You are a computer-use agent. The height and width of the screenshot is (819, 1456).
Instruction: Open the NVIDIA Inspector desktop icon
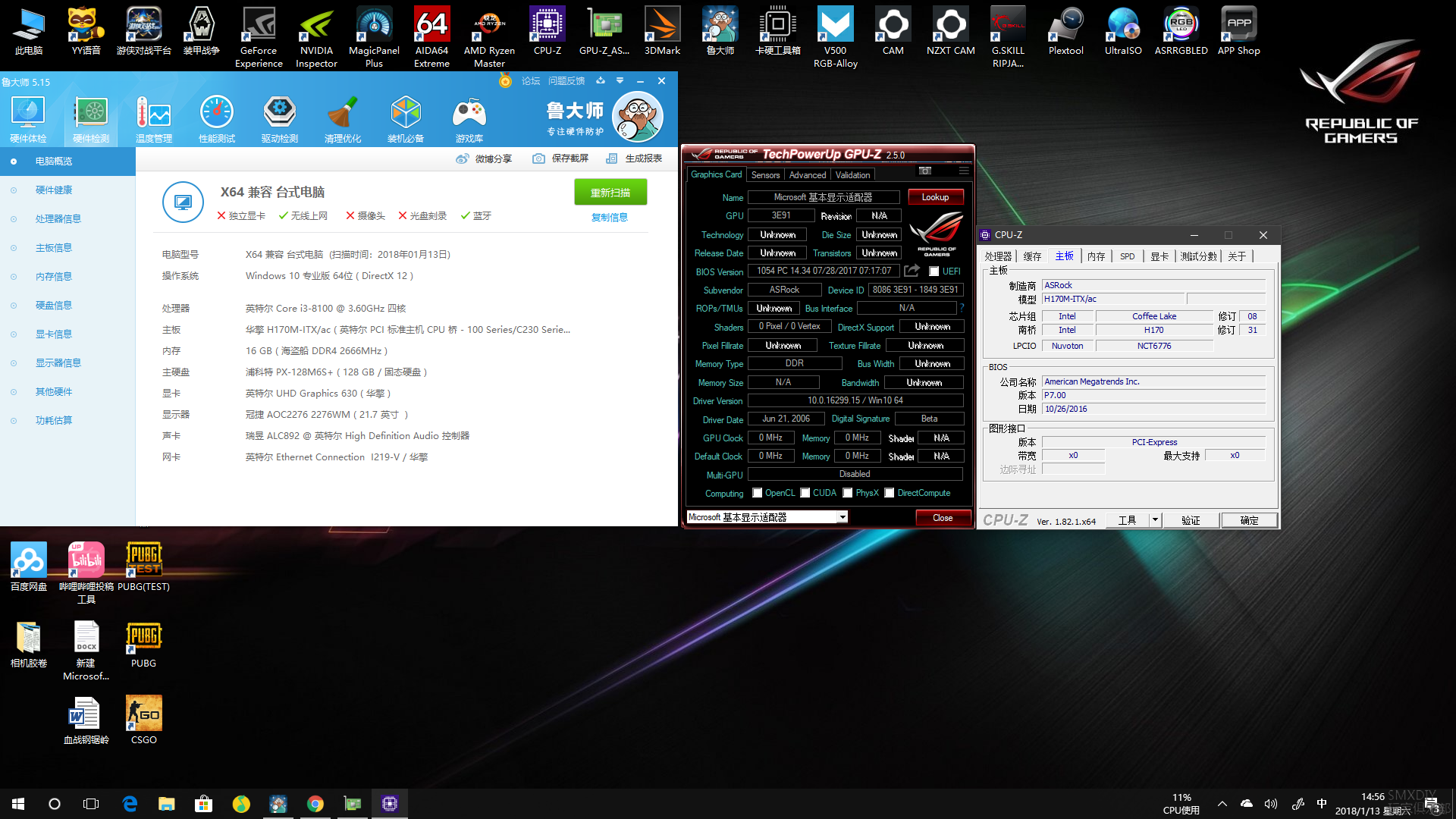coord(316,36)
